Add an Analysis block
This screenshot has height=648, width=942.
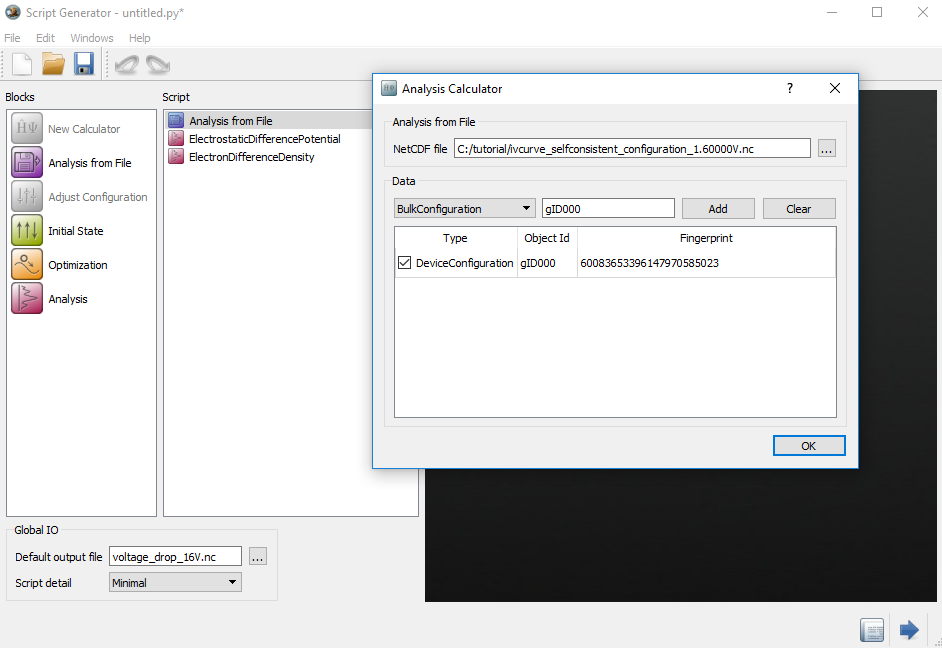tap(27, 298)
